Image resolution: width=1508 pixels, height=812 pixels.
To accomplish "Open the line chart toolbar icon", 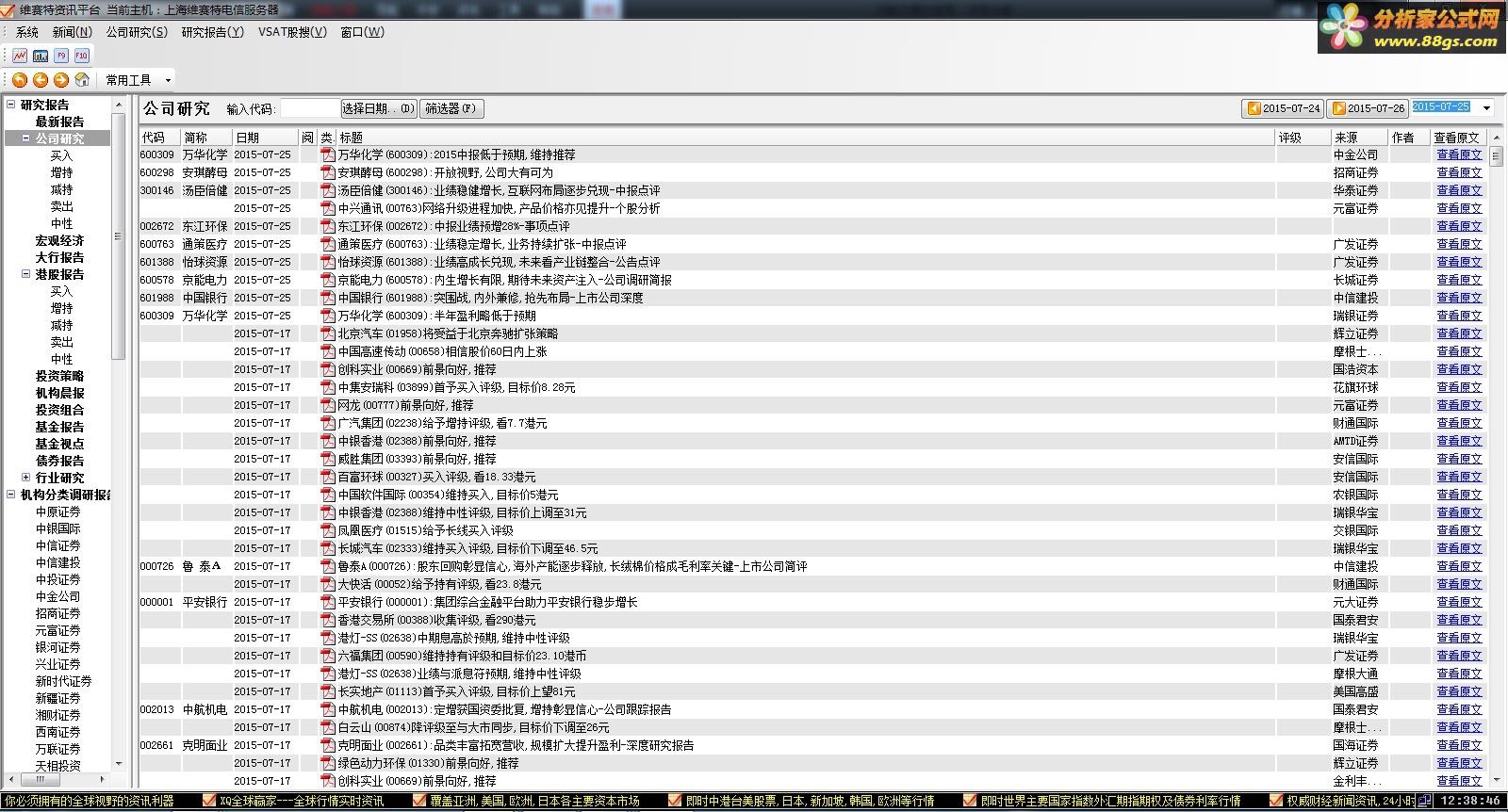I will click(20, 56).
